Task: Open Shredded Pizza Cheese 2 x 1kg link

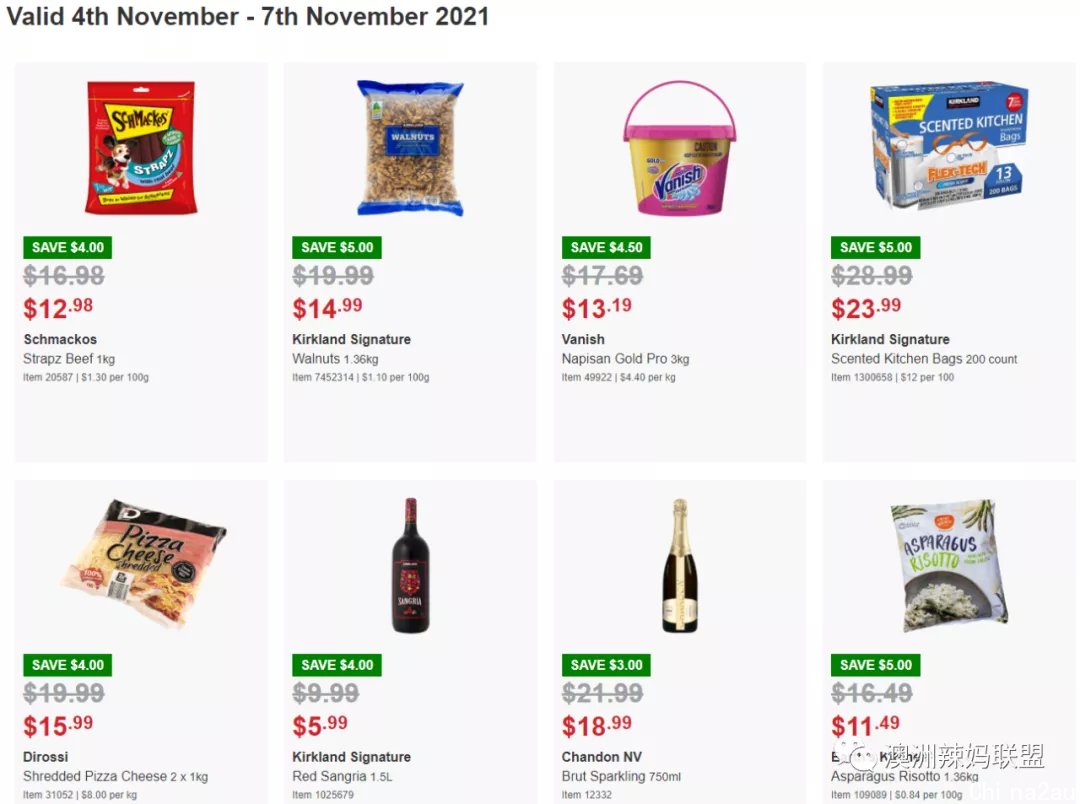Action: point(115,776)
